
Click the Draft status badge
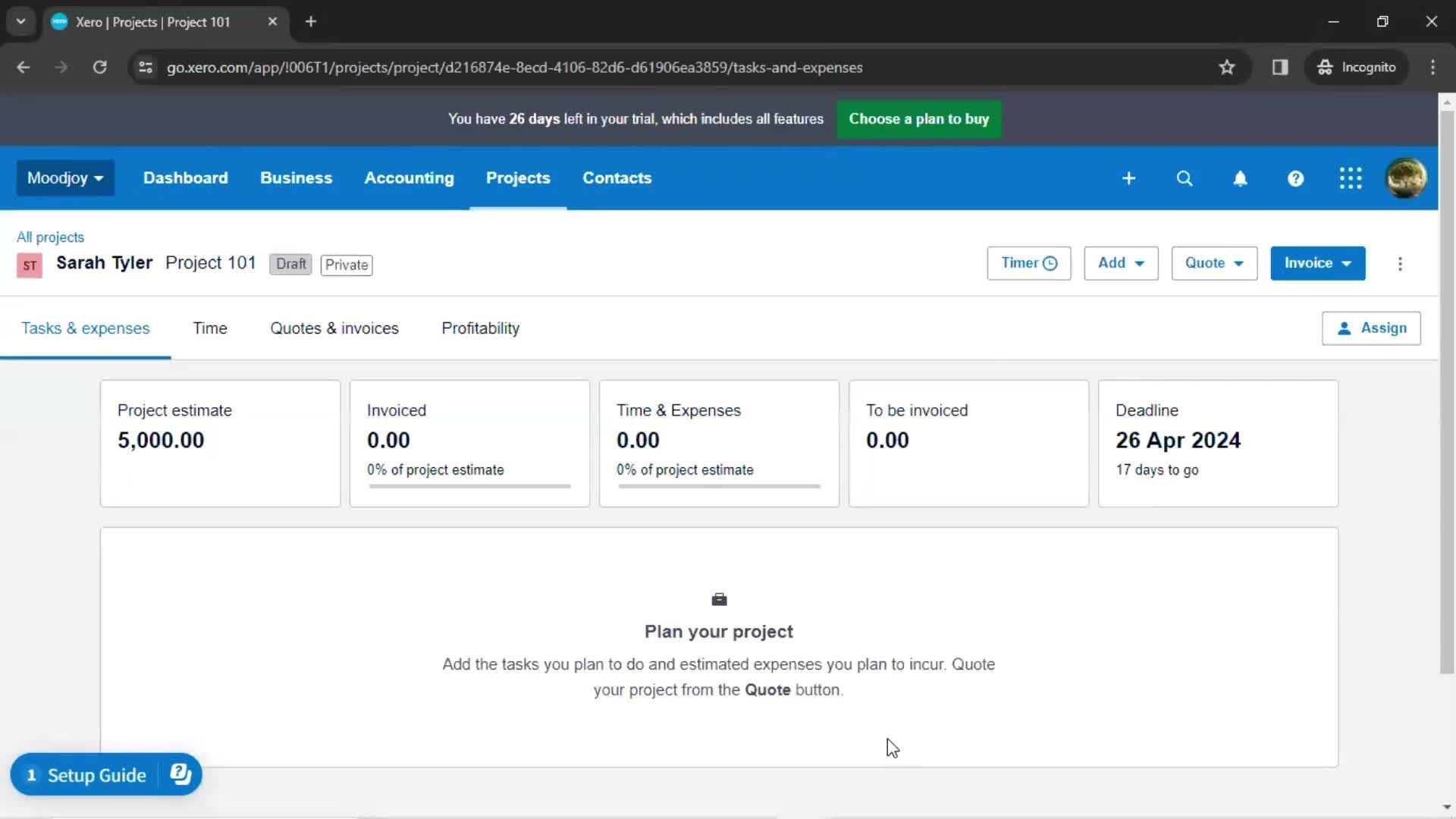click(290, 264)
